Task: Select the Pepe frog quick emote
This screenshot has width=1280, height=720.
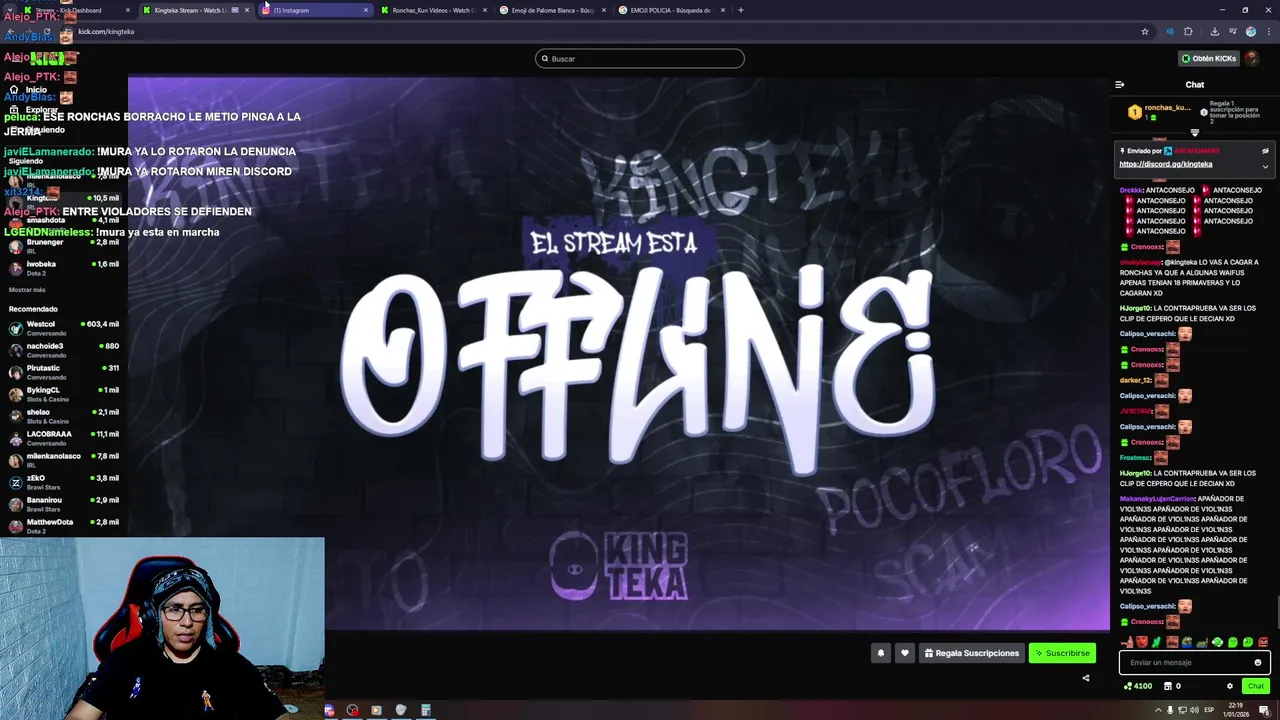Action: coord(1187,642)
